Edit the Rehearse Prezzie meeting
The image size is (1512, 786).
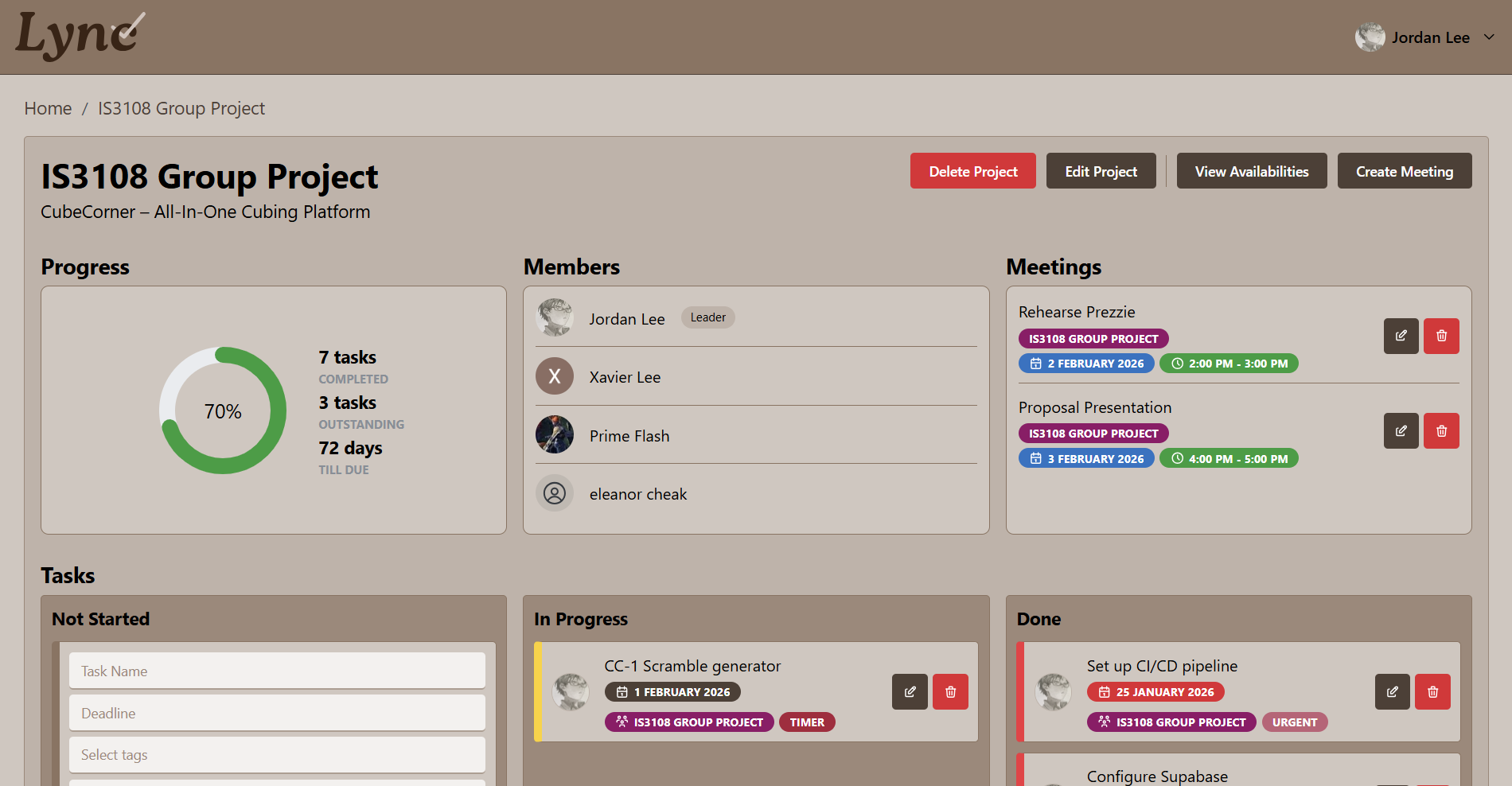pos(1401,336)
